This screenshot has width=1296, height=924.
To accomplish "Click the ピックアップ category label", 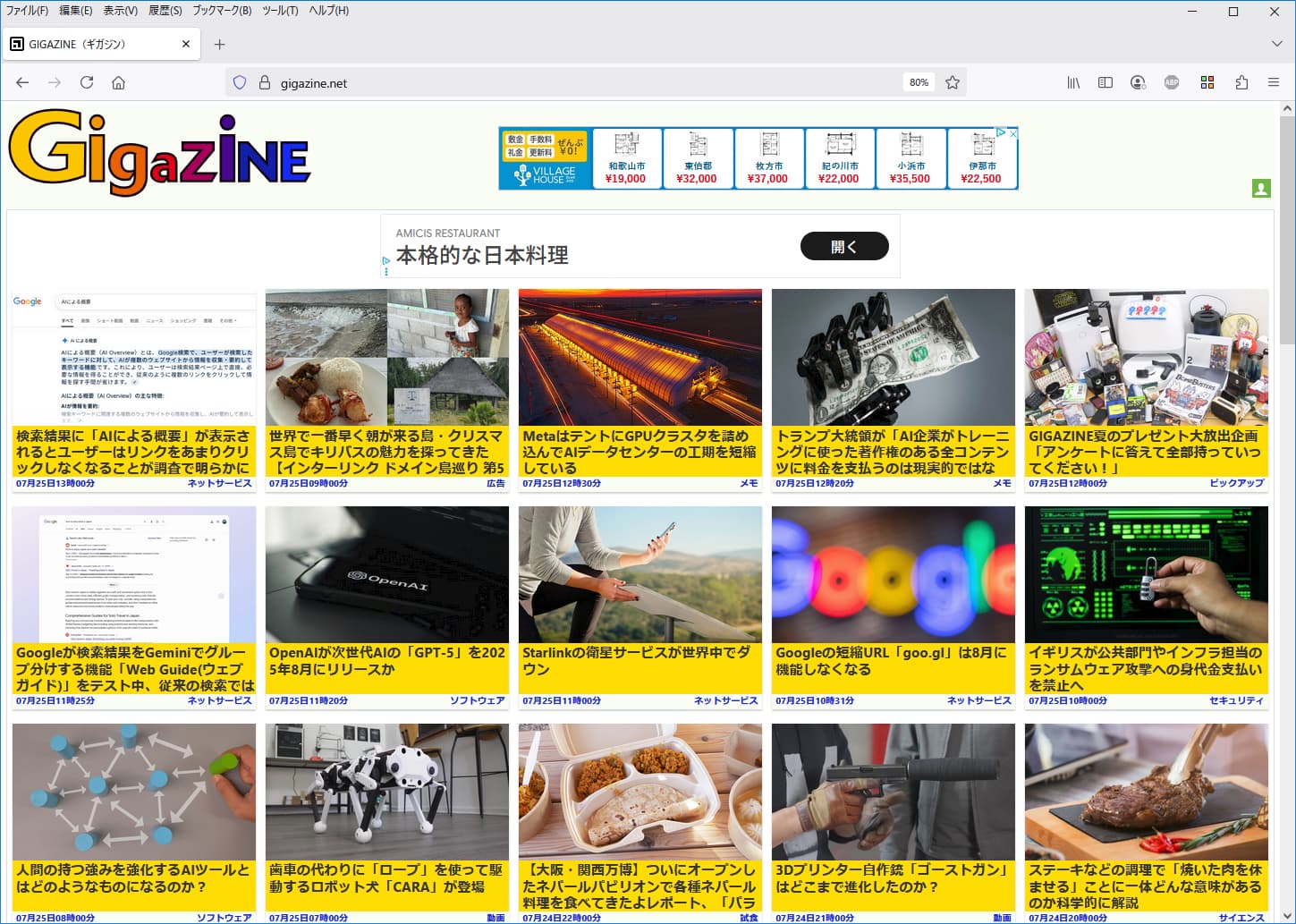I will point(1237,483).
